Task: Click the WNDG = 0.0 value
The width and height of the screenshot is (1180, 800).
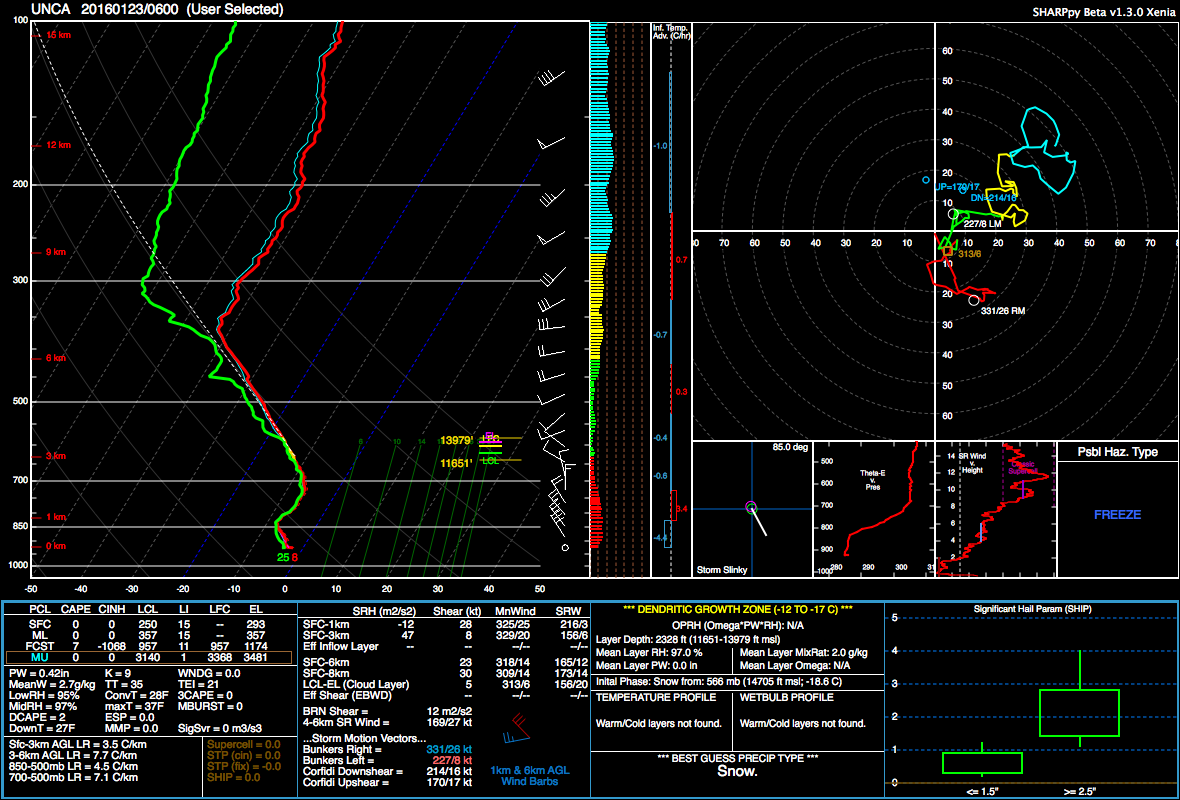Action: pos(209,673)
